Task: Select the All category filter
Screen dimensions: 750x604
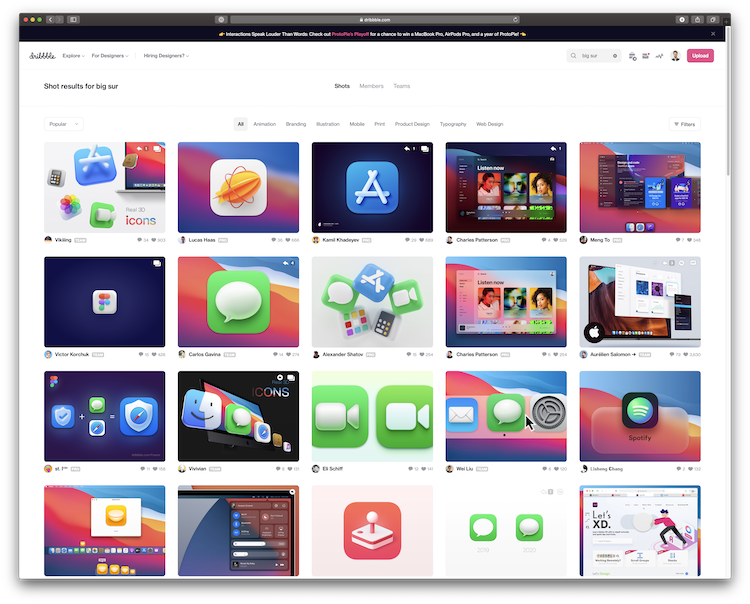Action: click(x=241, y=124)
